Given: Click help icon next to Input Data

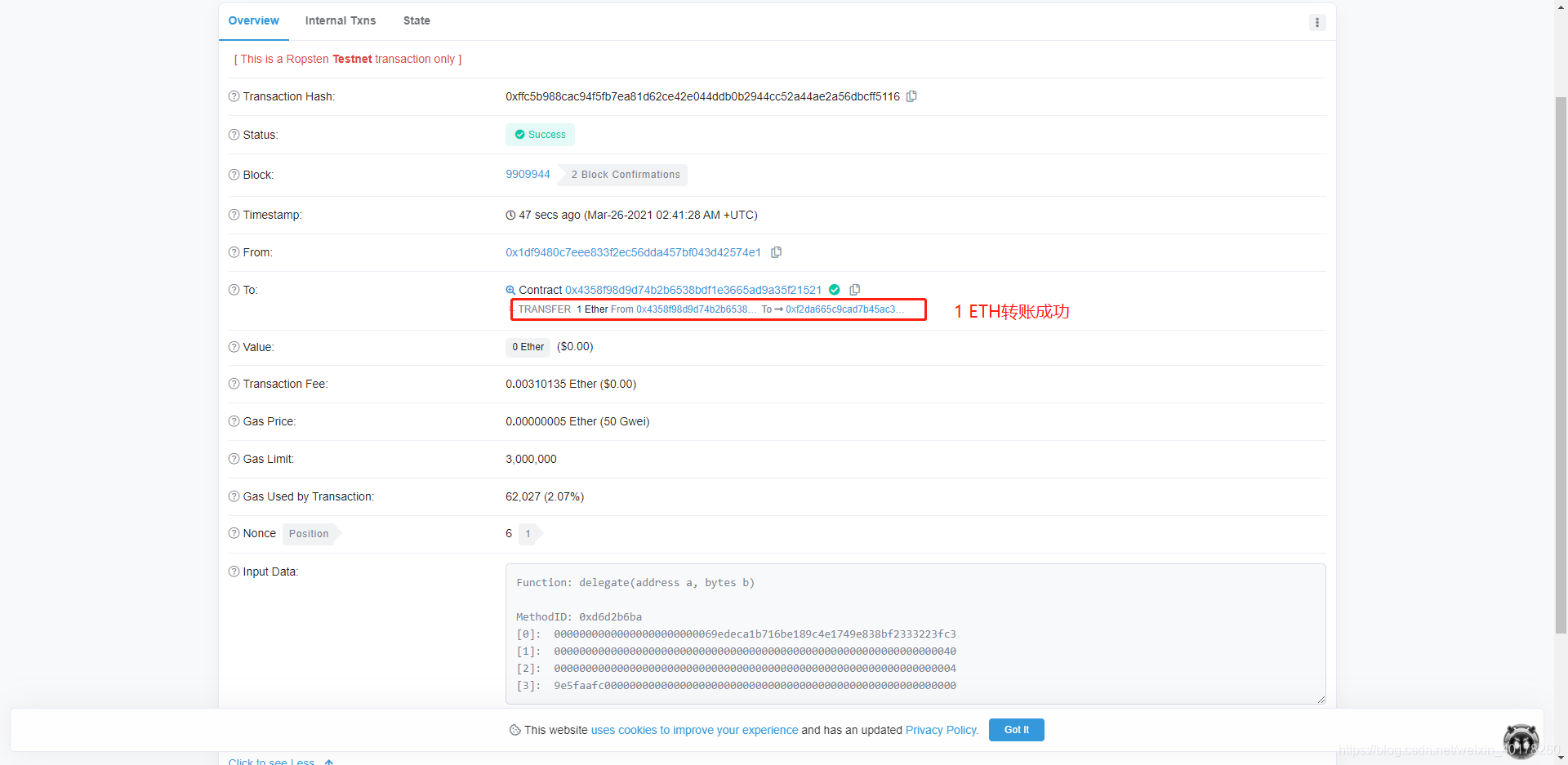Looking at the screenshot, I should [x=234, y=572].
